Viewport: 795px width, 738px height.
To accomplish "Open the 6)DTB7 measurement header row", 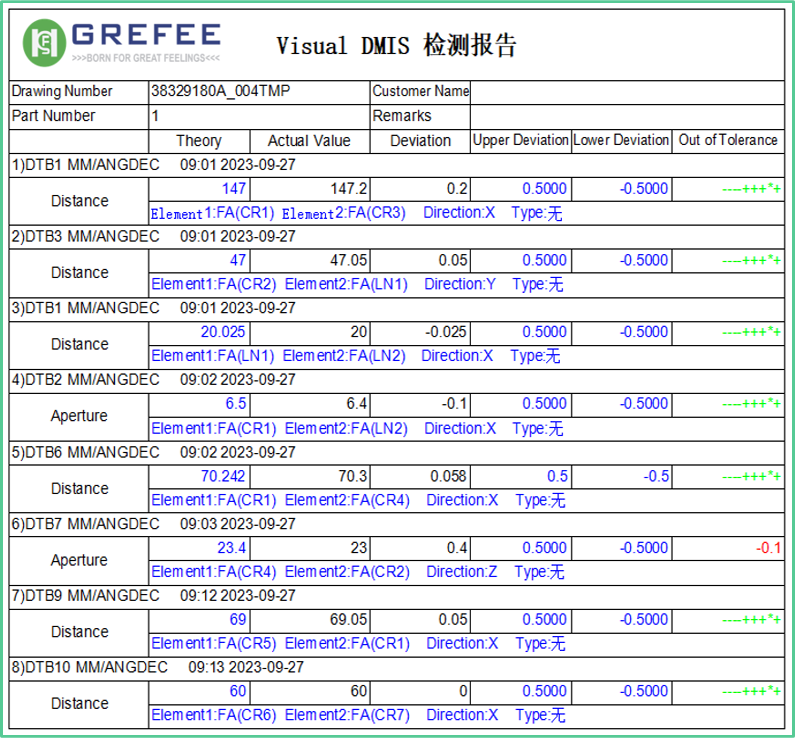I will (x=153, y=524).
